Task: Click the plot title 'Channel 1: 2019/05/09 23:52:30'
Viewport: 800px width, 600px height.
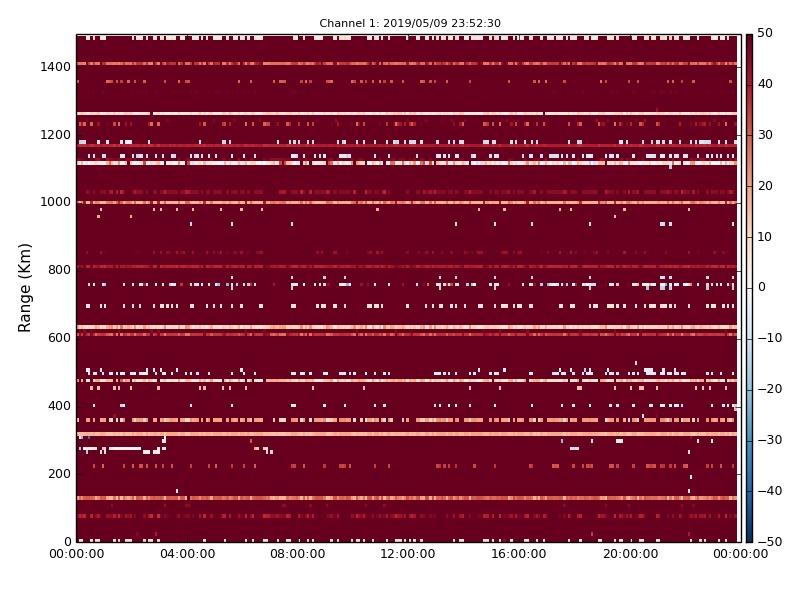Action: point(410,23)
